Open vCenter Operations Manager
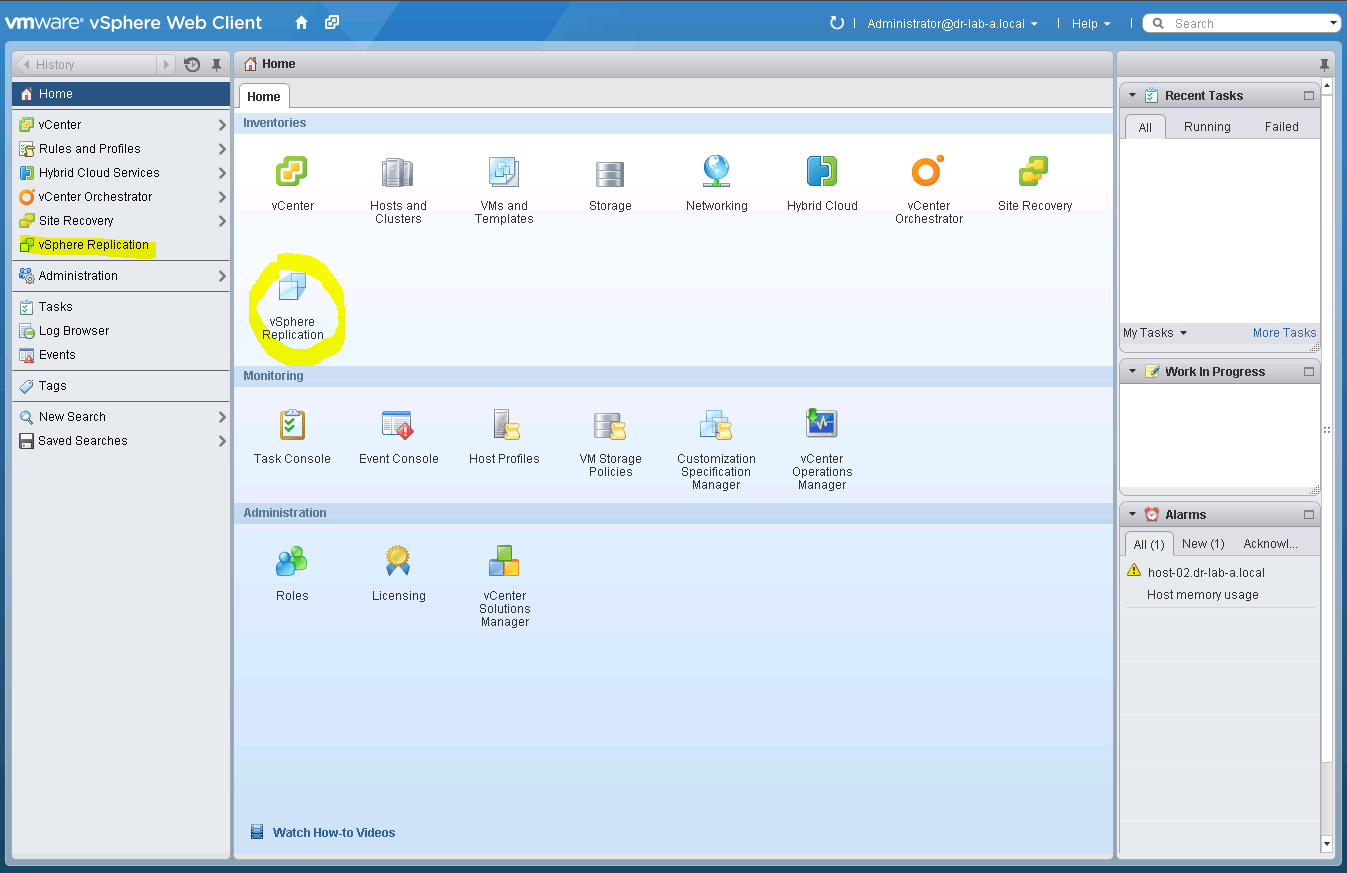 (x=821, y=423)
